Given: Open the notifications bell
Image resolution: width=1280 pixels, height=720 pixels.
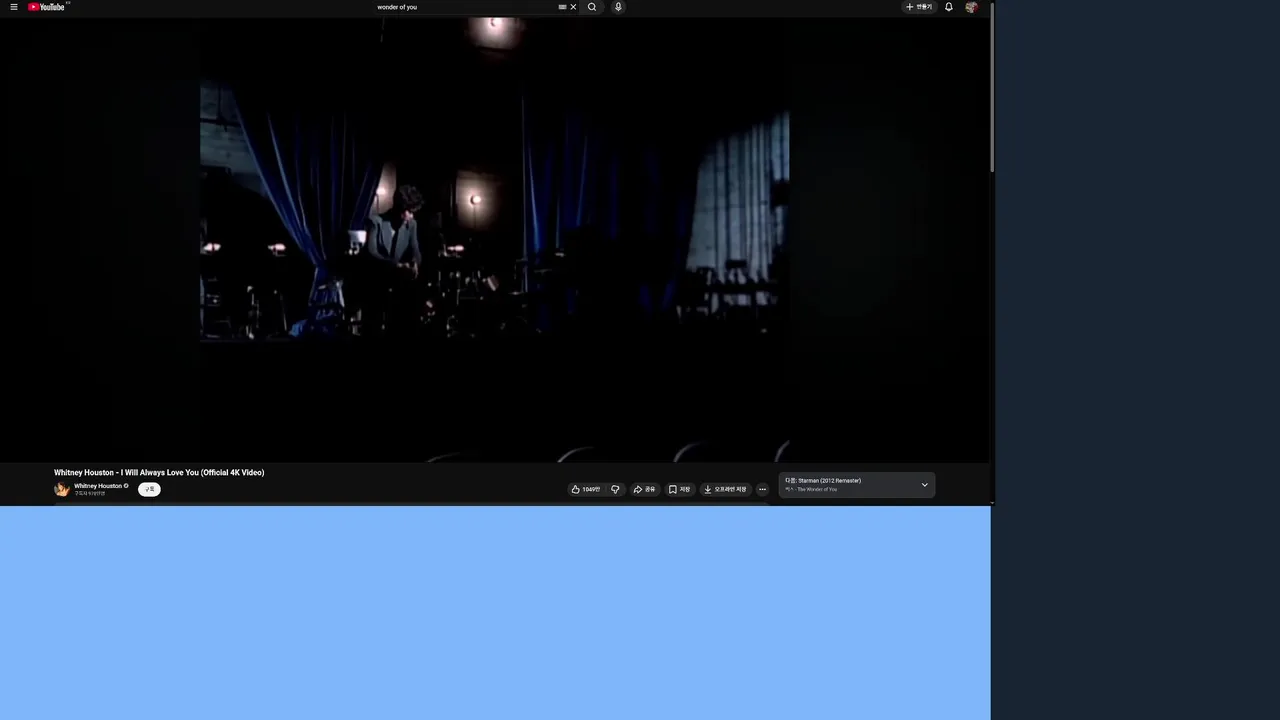Looking at the screenshot, I should point(949,7).
